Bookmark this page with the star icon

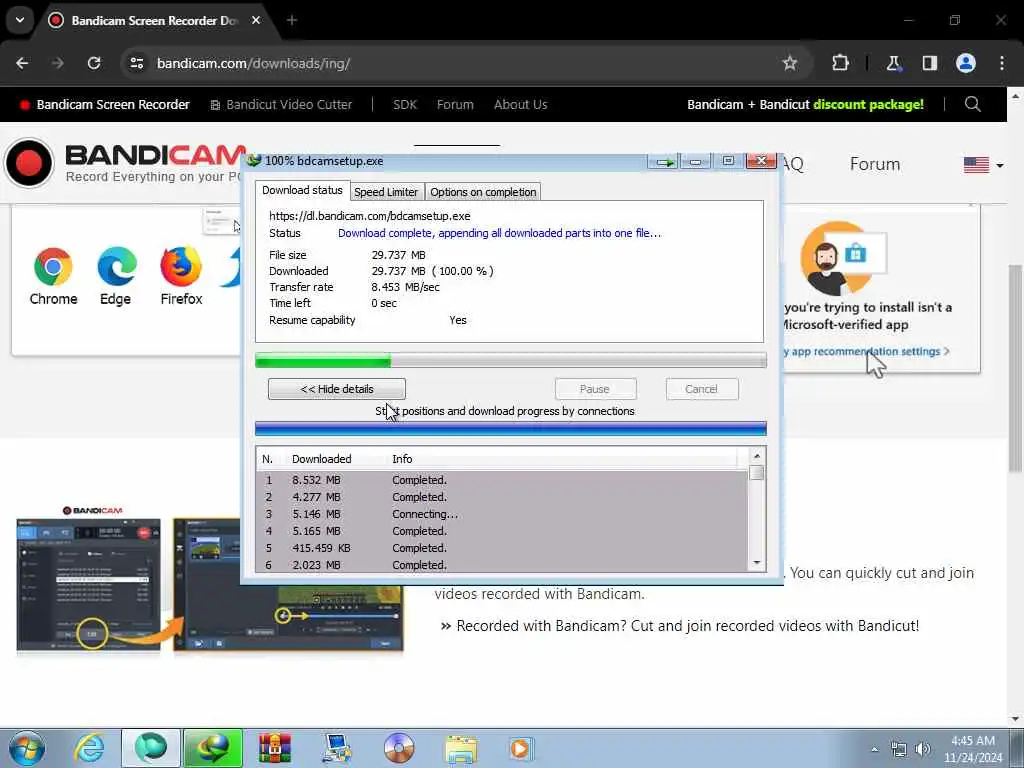790,63
